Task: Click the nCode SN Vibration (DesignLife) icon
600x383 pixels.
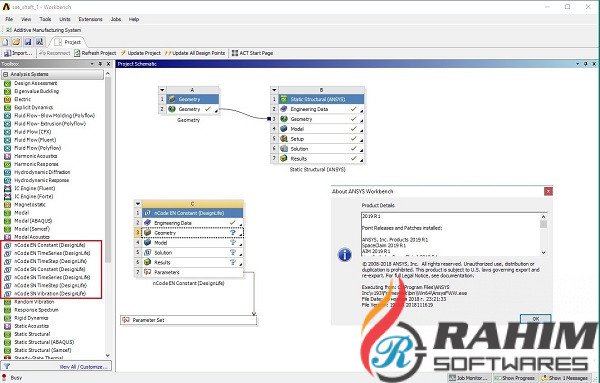Action: coord(7,294)
